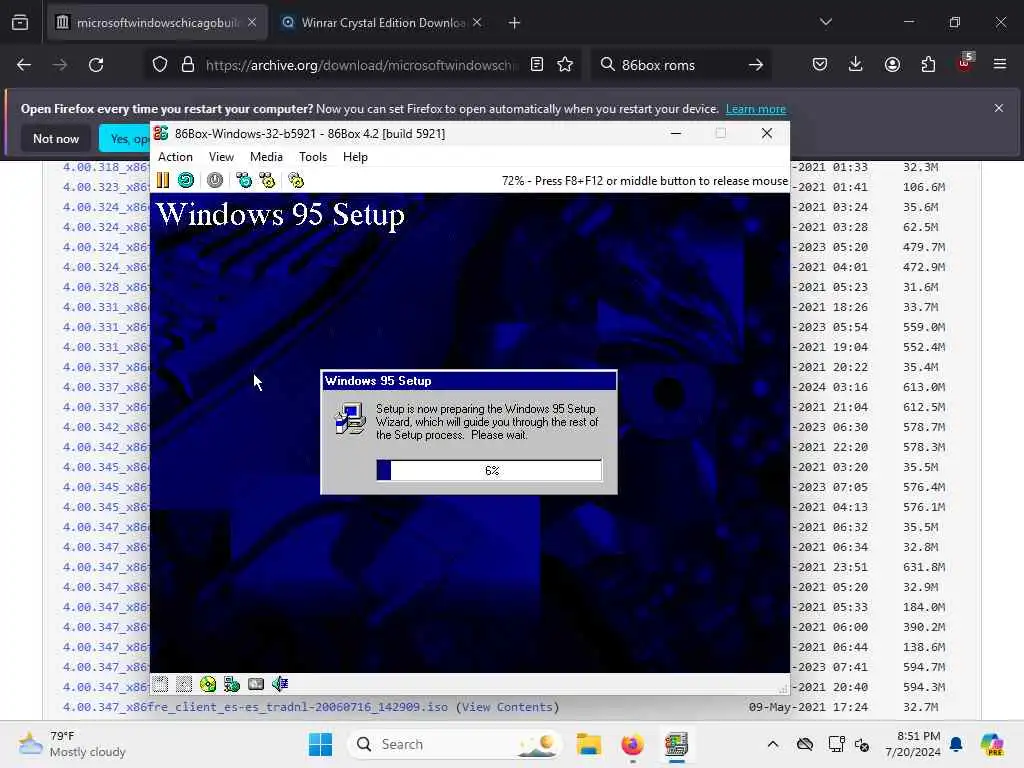
Task: Open a new Firefox tab
Action: click(x=515, y=23)
